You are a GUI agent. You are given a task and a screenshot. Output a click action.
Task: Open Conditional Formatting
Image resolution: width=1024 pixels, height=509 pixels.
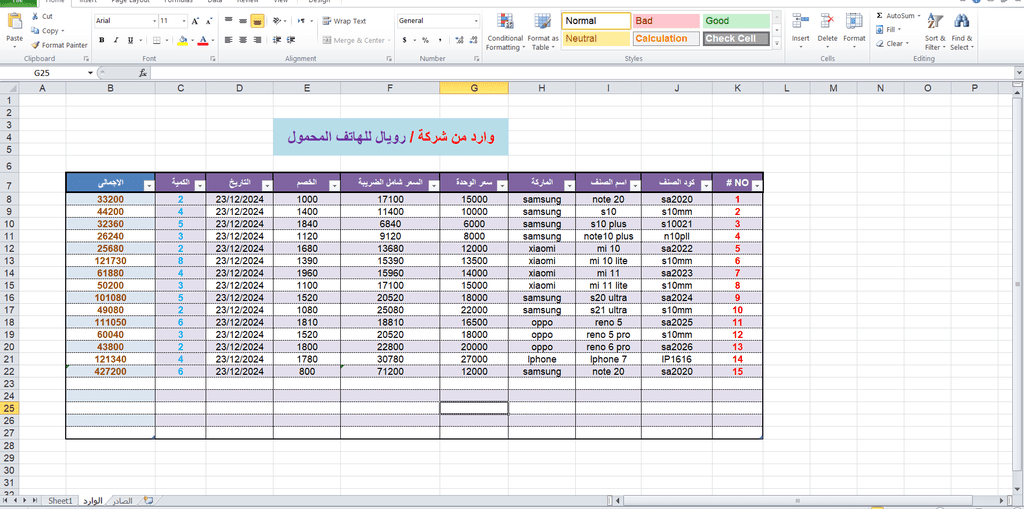click(x=505, y=33)
